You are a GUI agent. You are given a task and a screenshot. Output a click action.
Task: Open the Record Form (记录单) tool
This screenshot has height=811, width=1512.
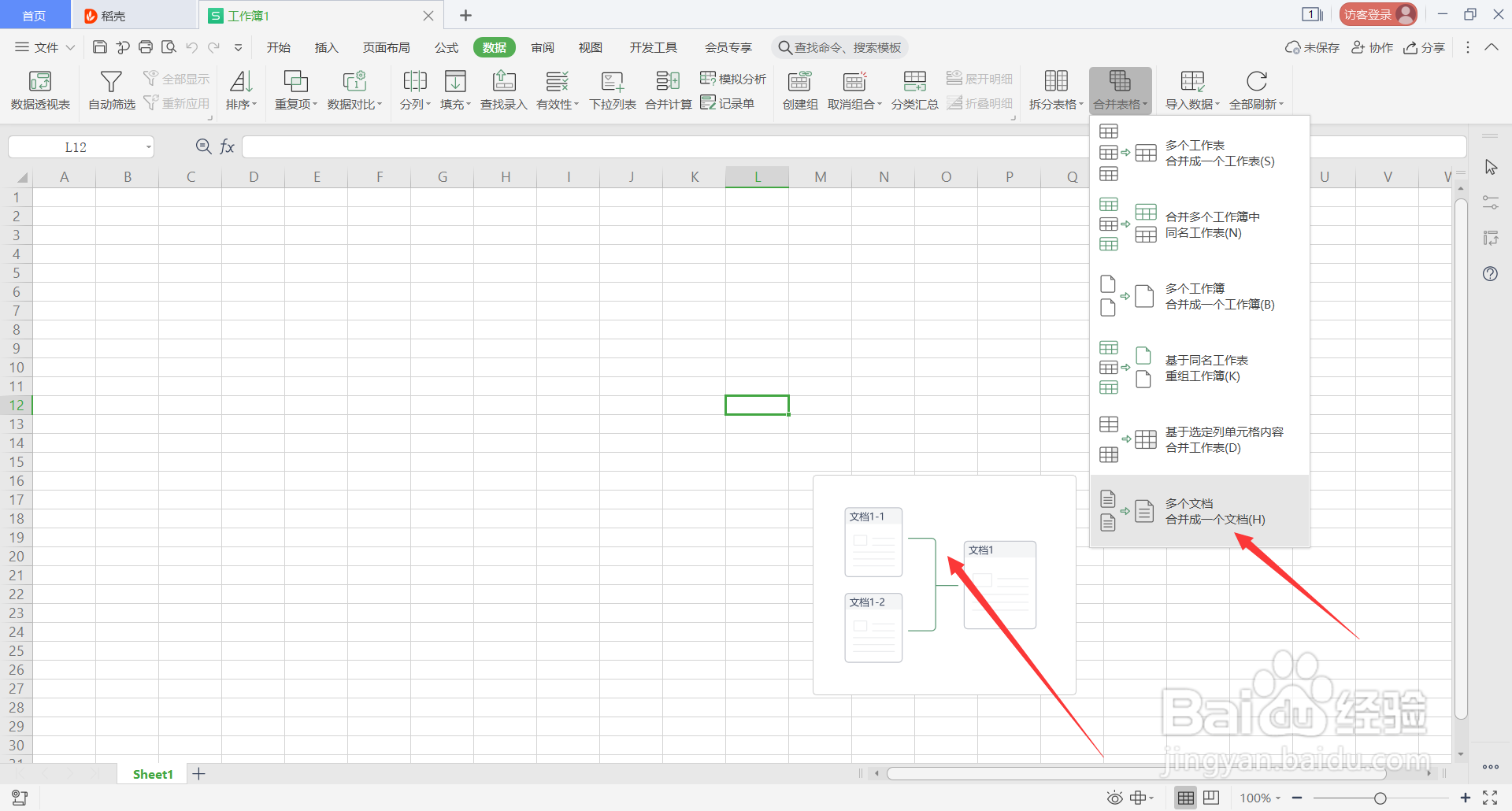coord(728,103)
